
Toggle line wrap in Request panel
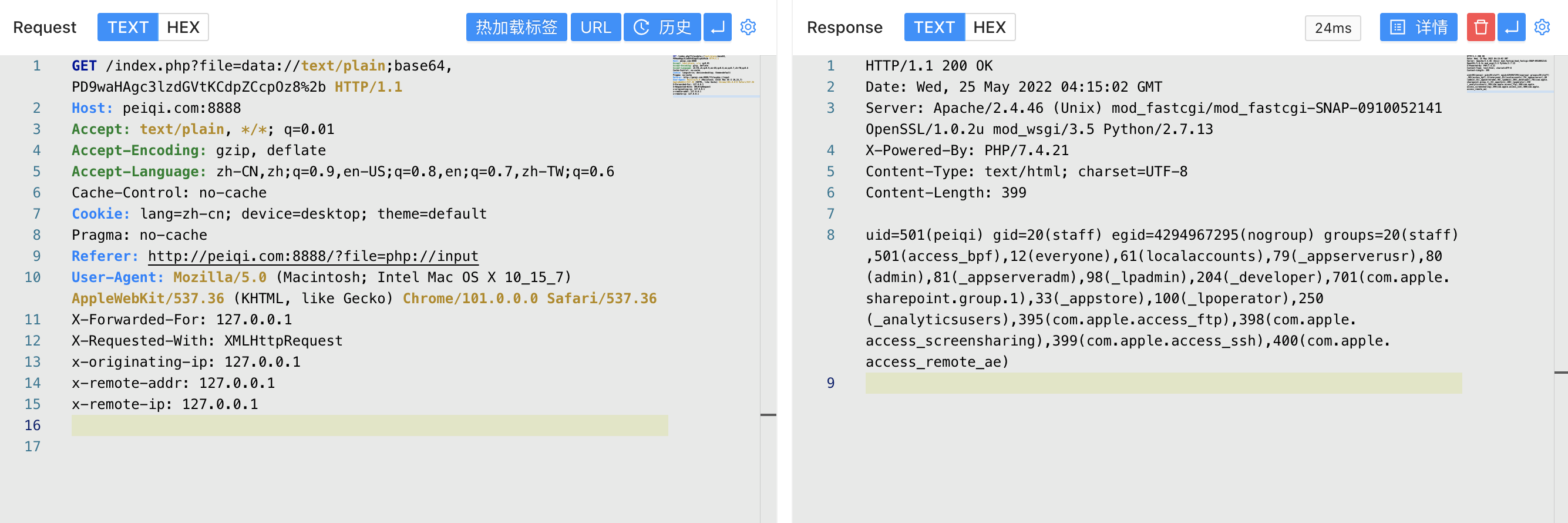tap(717, 28)
